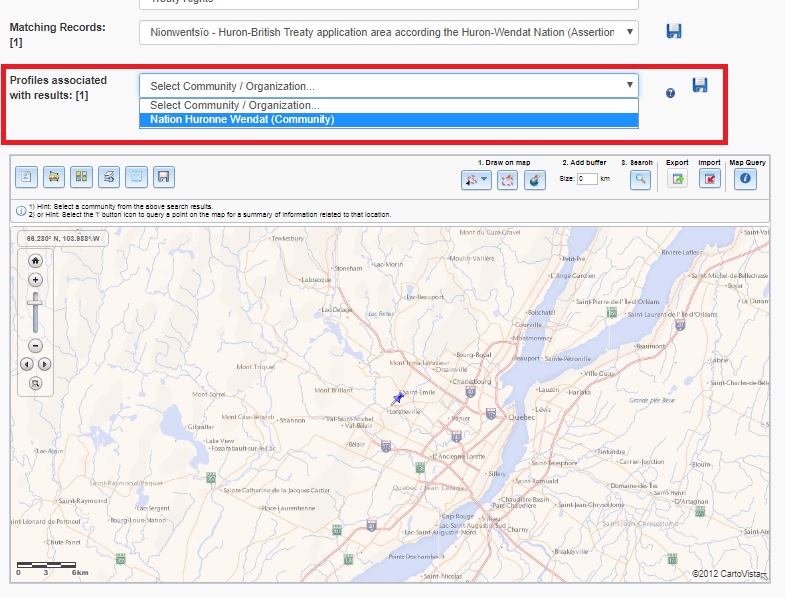The height and width of the screenshot is (597, 785).
Task: Open the Map Query info tool
Action: 745,179
